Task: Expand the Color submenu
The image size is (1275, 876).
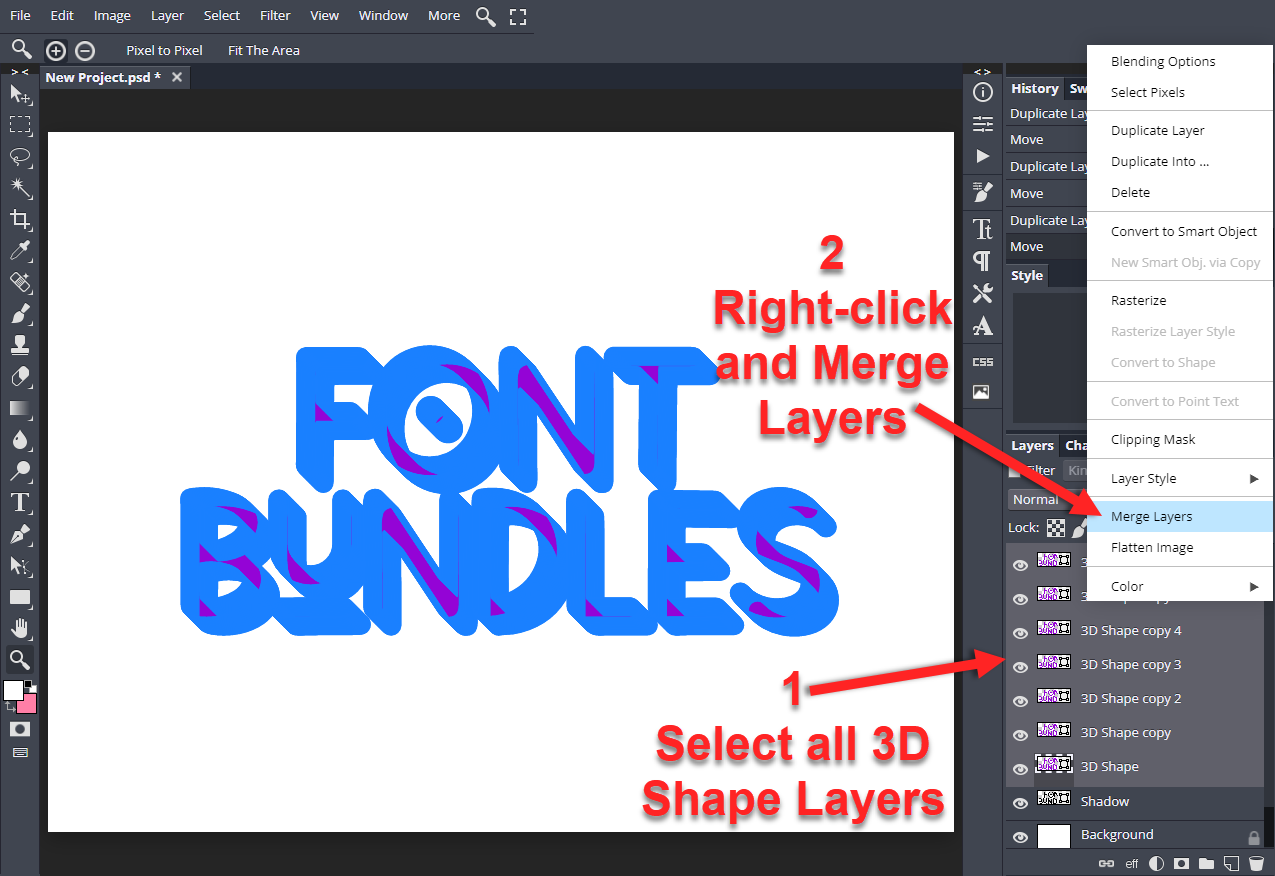Action: point(1180,586)
